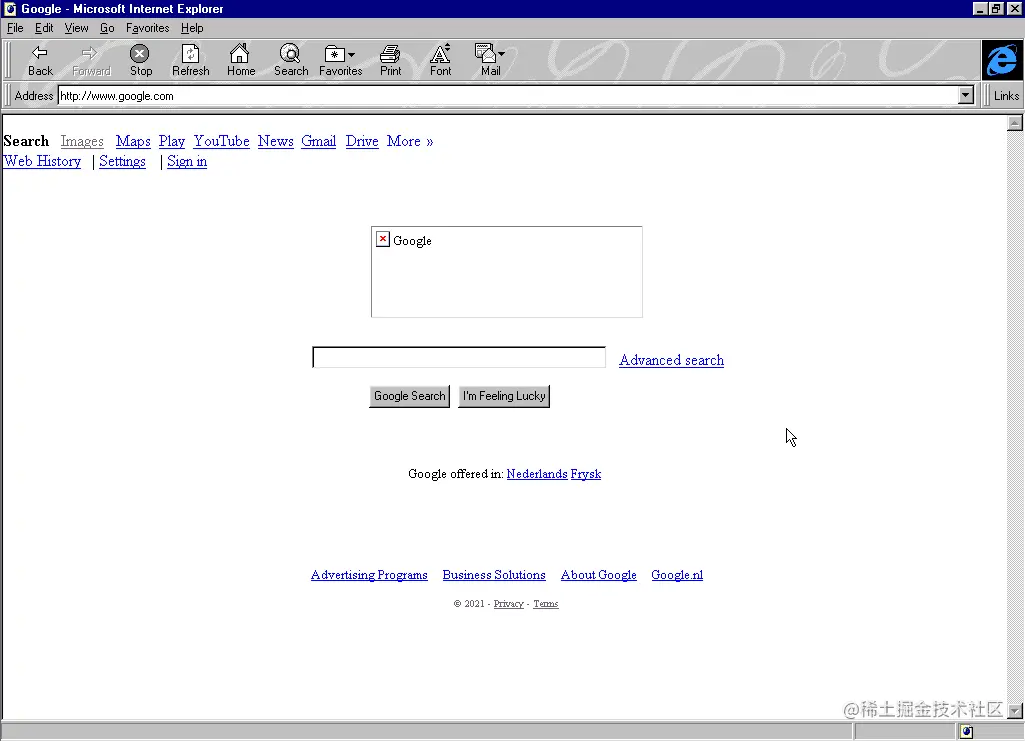Open the Play link

pyautogui.click(x=171, y=141)
